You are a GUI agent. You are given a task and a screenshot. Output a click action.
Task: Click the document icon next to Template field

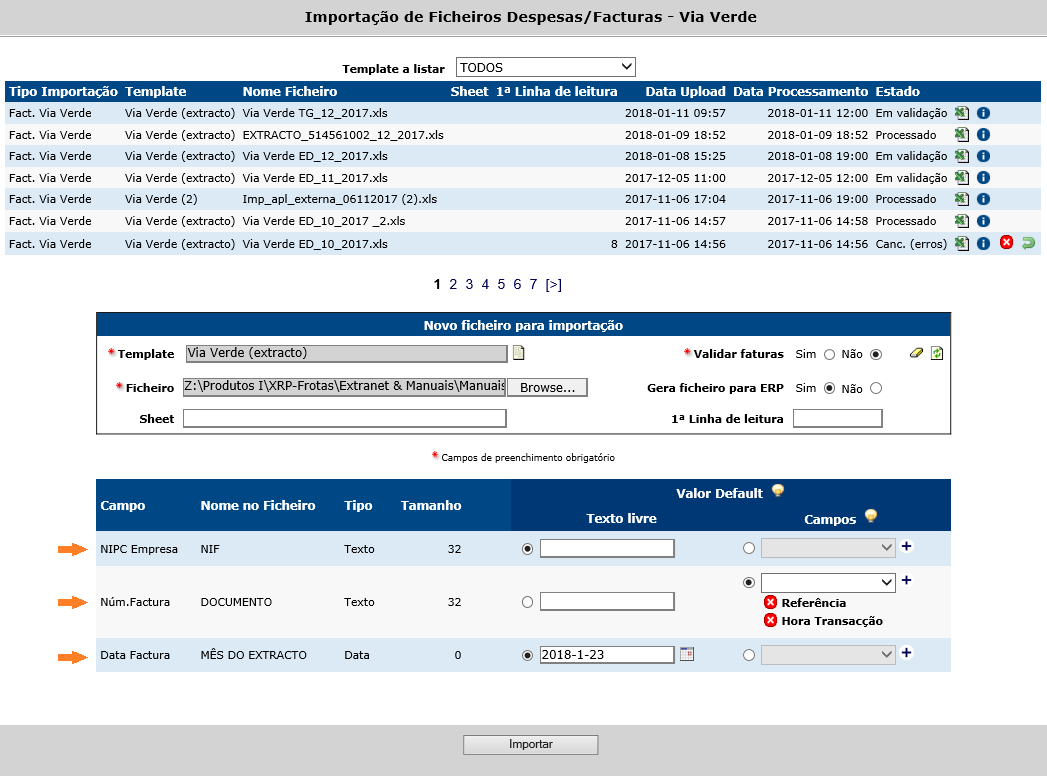[x=518, y=353]
